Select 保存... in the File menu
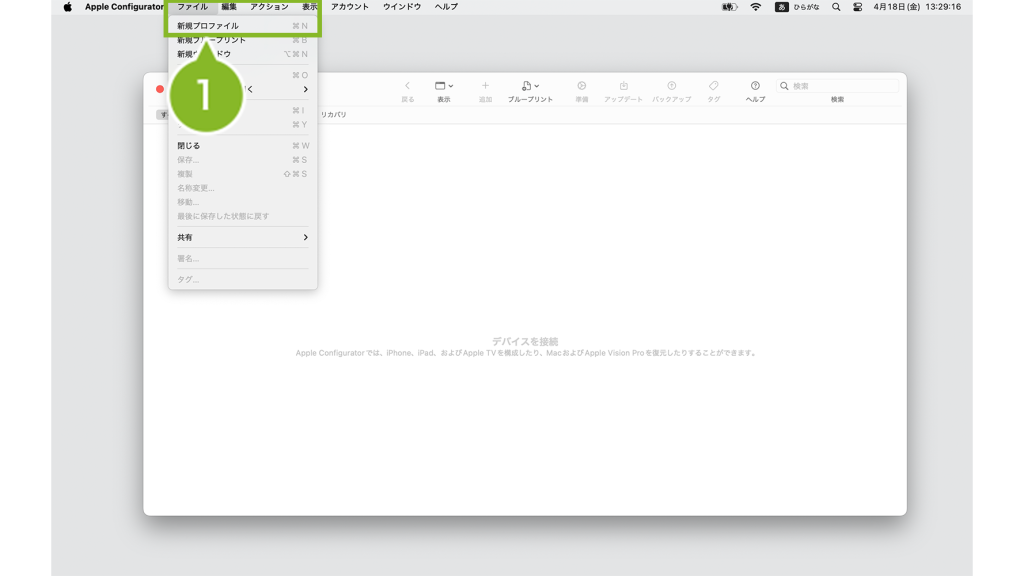This screenshot has height=576, width=1024. pos(242,160)
